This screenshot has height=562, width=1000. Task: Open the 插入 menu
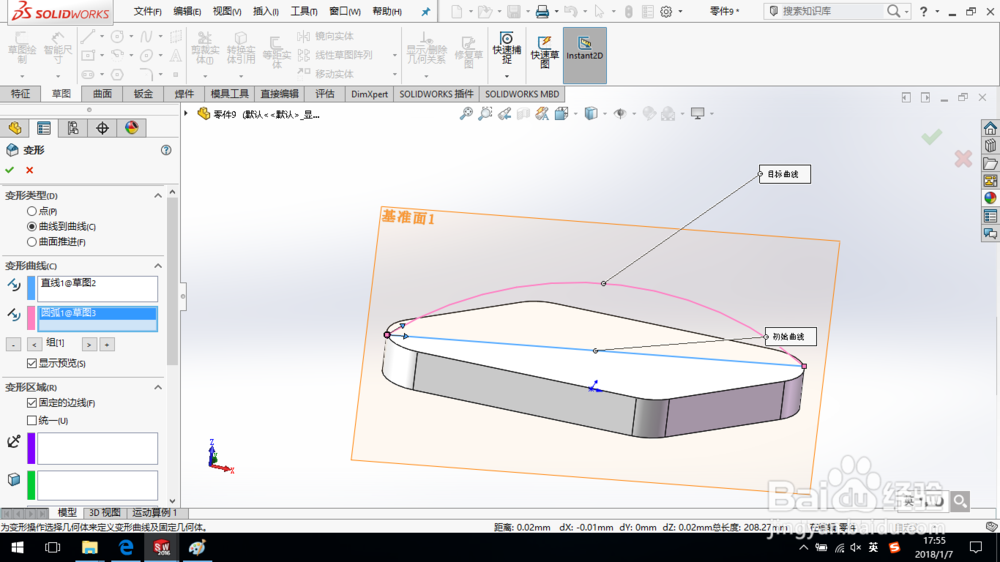click(265, 11)
